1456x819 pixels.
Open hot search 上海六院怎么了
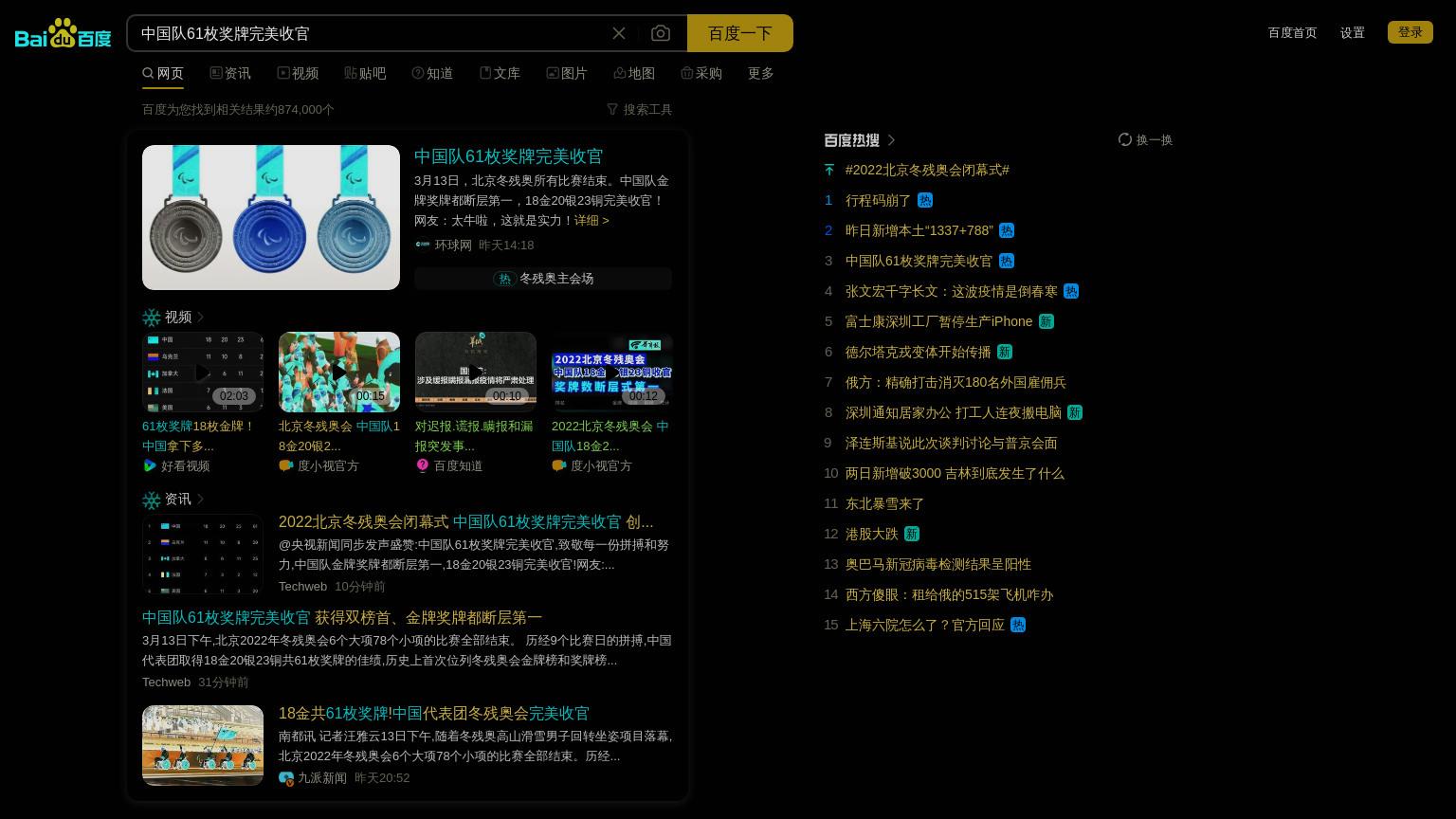point(925,625)
